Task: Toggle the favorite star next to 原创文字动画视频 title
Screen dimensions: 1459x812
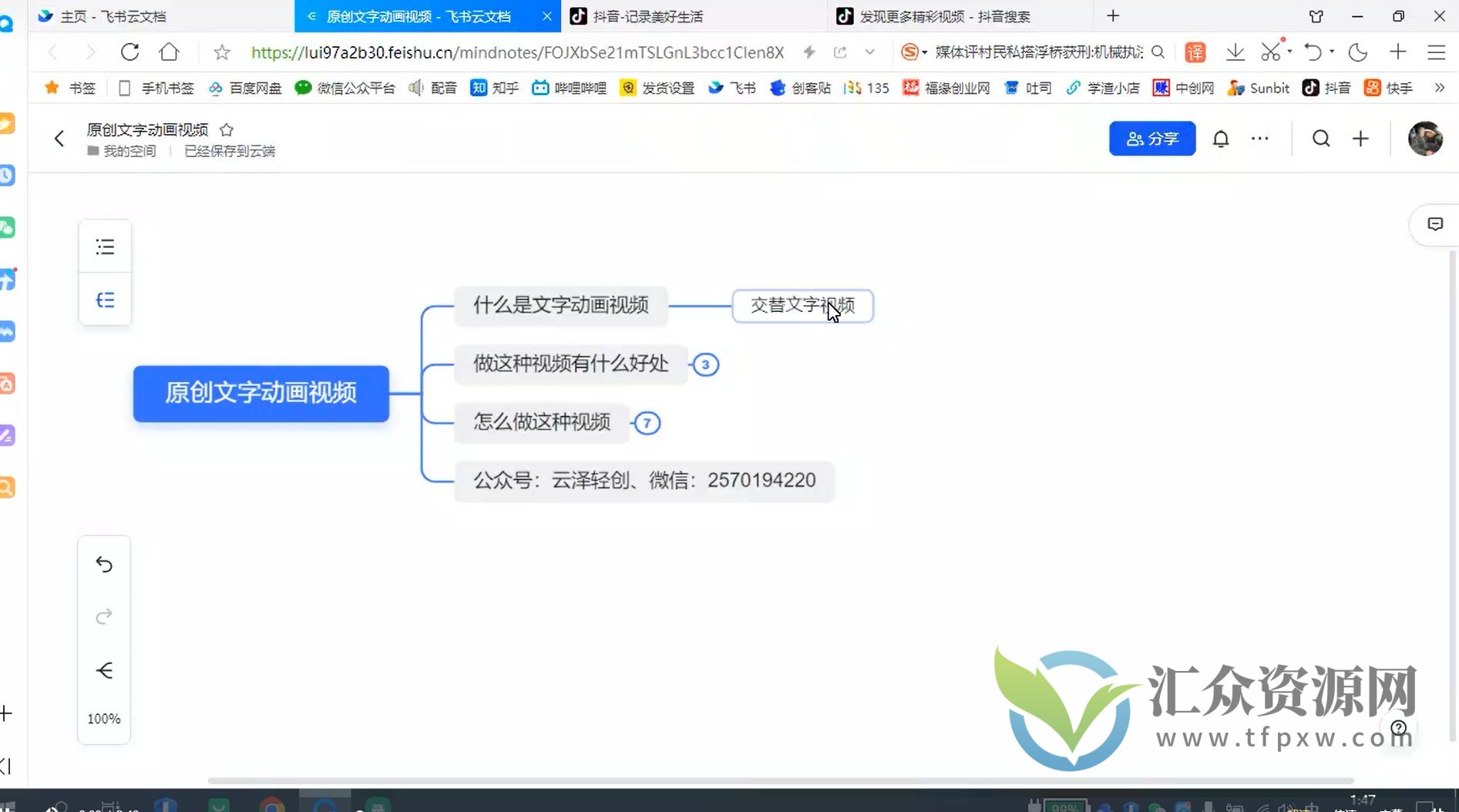Action: point(227,129)
